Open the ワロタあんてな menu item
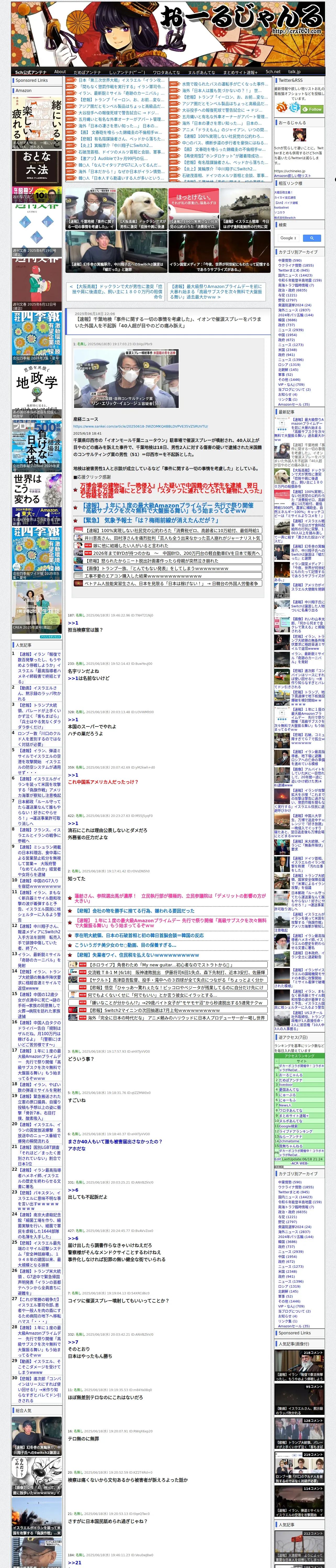 pyautogui.click(x=166, y=72)
